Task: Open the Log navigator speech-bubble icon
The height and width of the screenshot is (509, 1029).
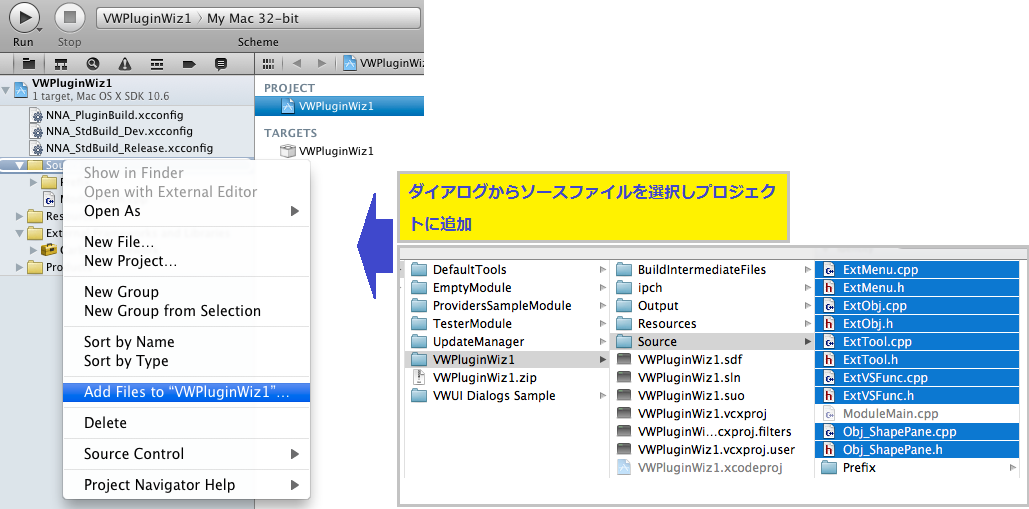Action: pyautogui.click(x=221, y=64)
